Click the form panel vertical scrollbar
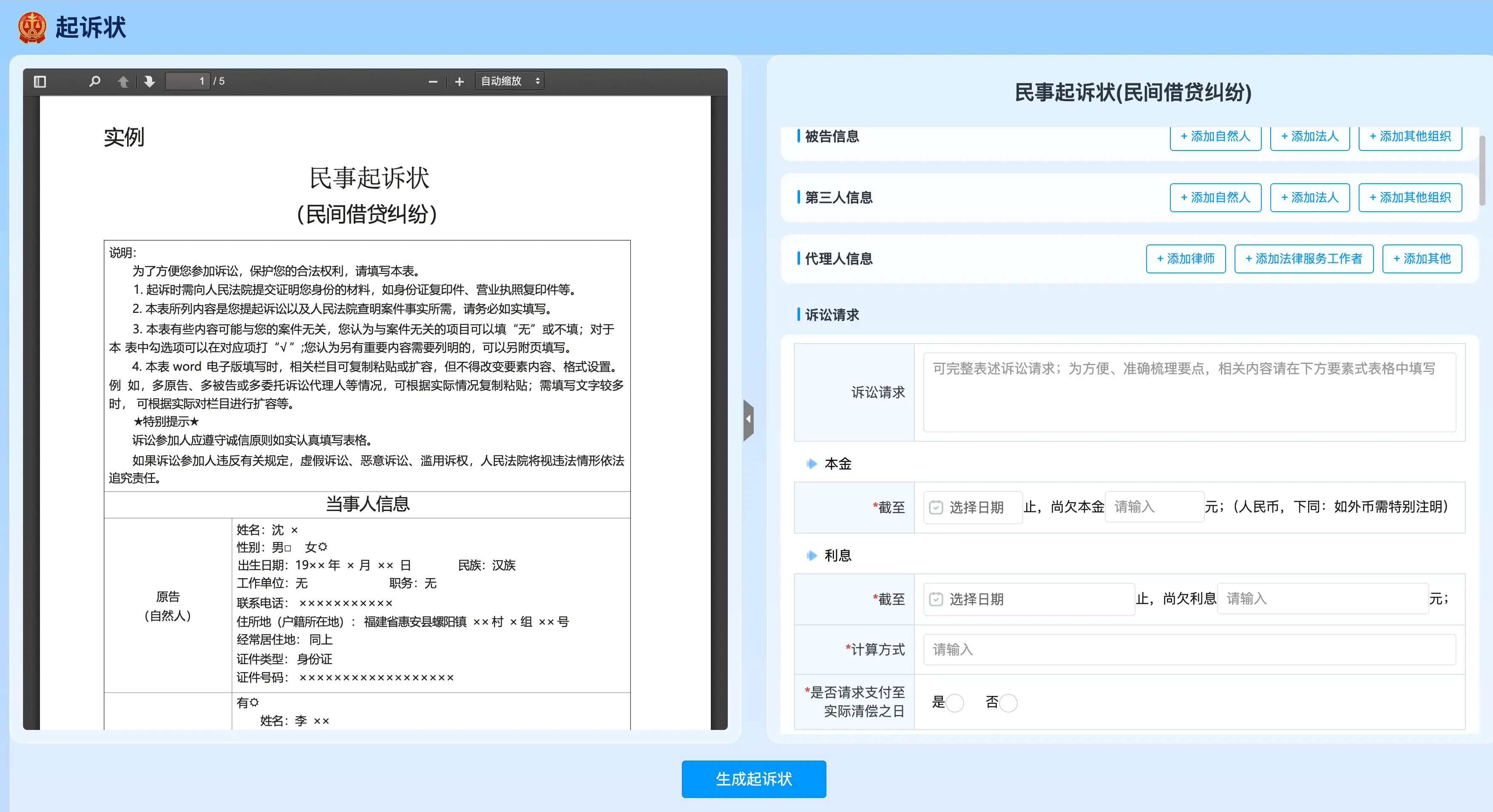The width and height of the screenshot is (1493, 812). (1482, 170)
